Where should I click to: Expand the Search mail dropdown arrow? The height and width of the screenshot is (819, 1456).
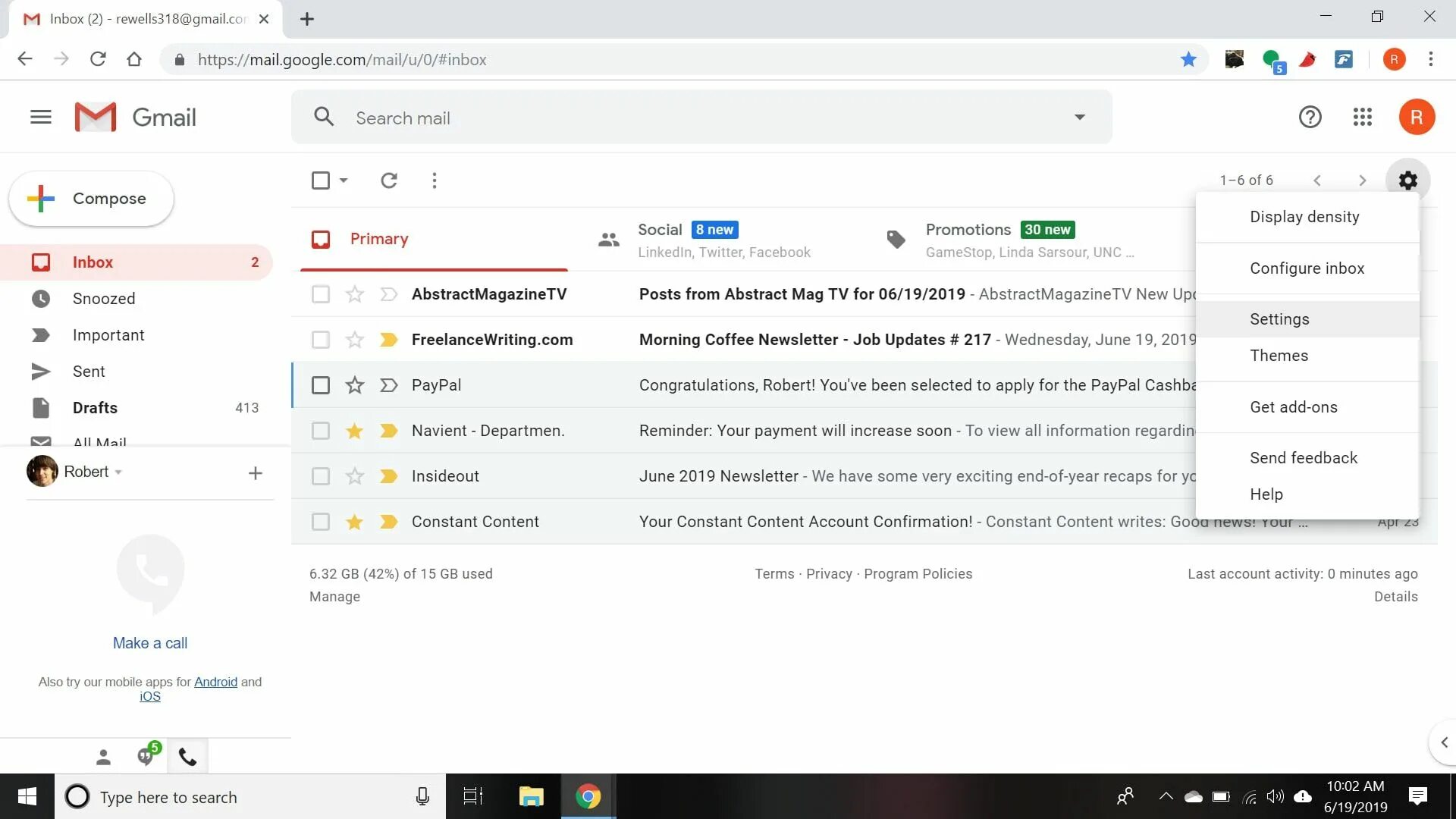pos(1080,117)
